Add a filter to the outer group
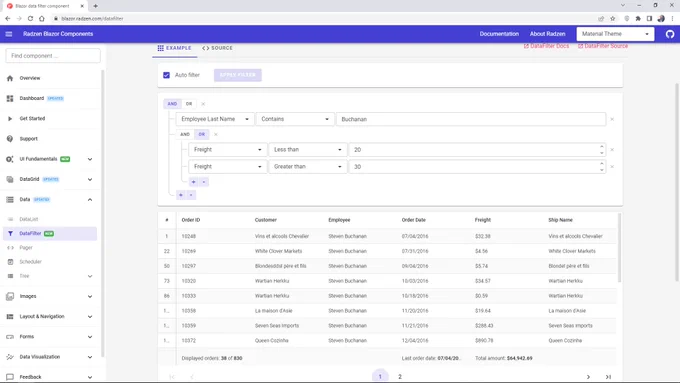Screen dimensions: 680x383 pos(181,195)
